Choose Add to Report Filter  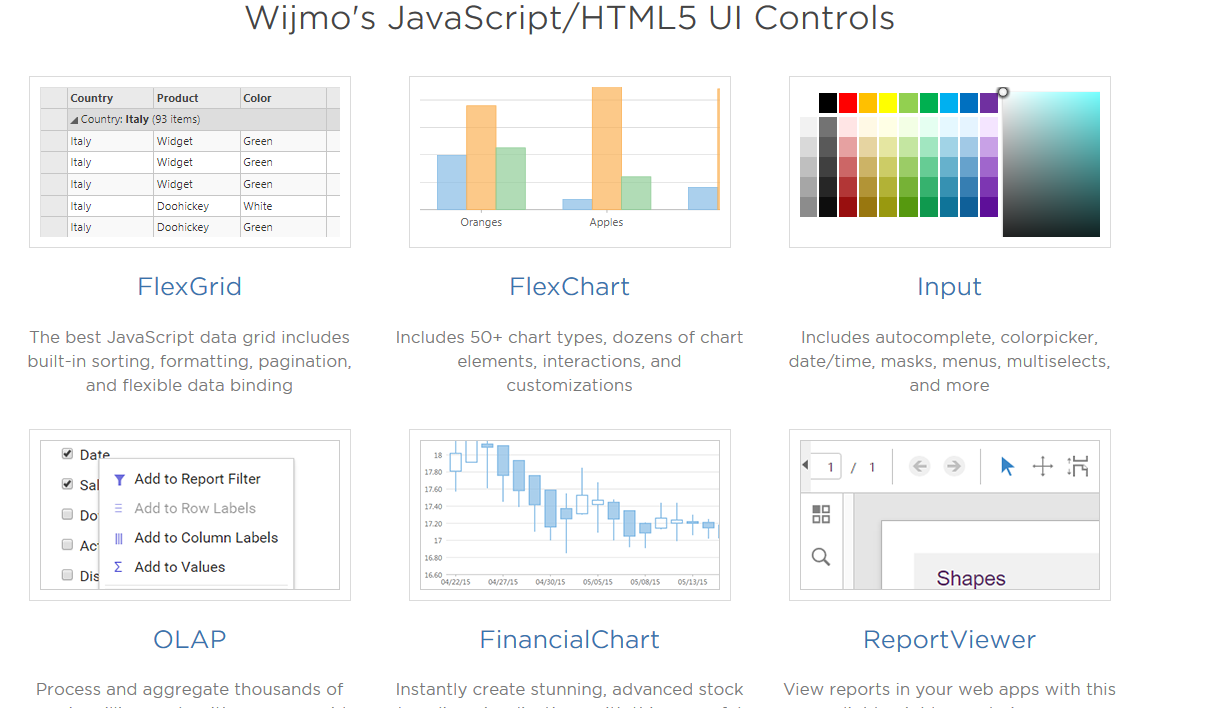pos(196,479)
